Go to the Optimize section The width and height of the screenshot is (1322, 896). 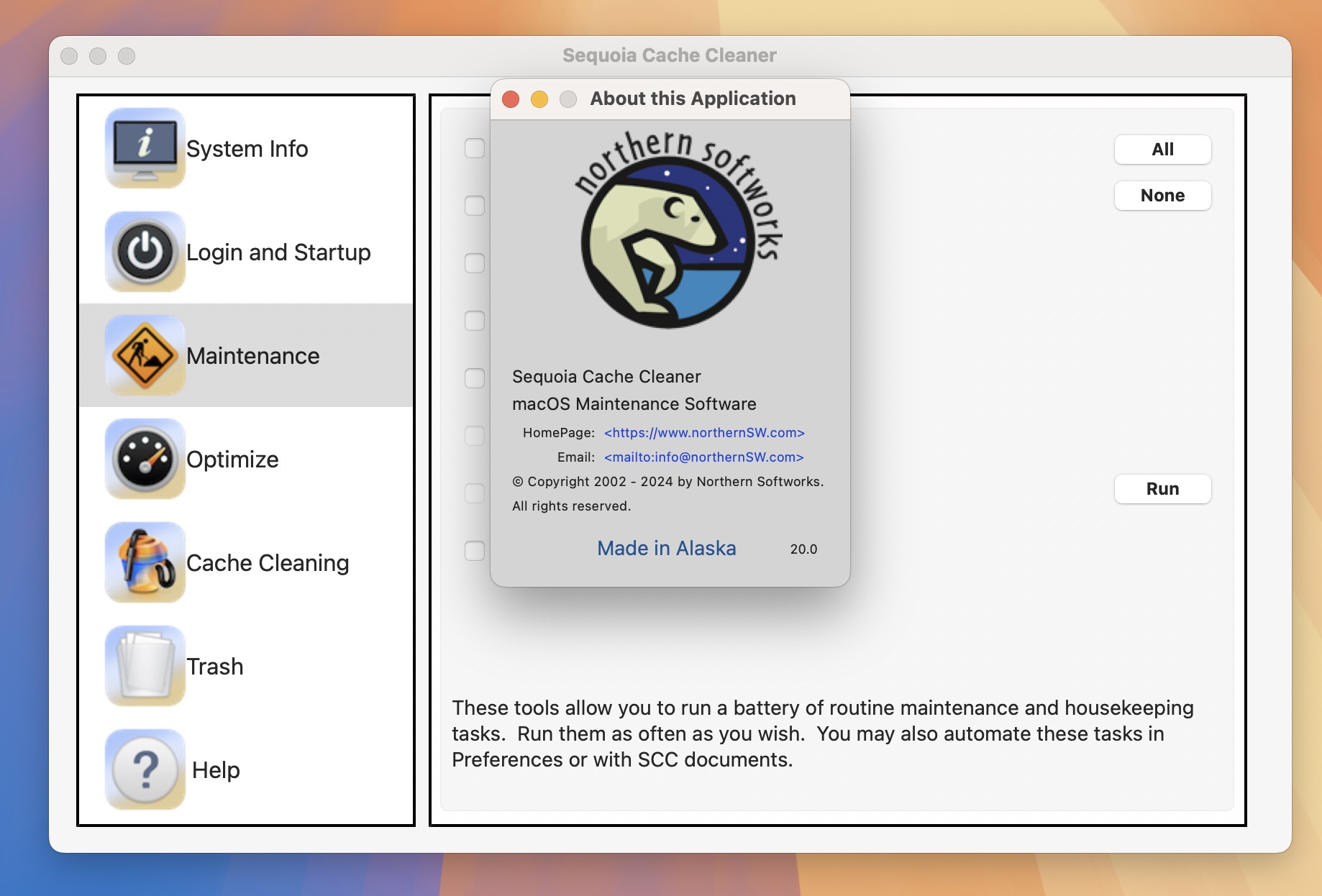tap(232, 460)
